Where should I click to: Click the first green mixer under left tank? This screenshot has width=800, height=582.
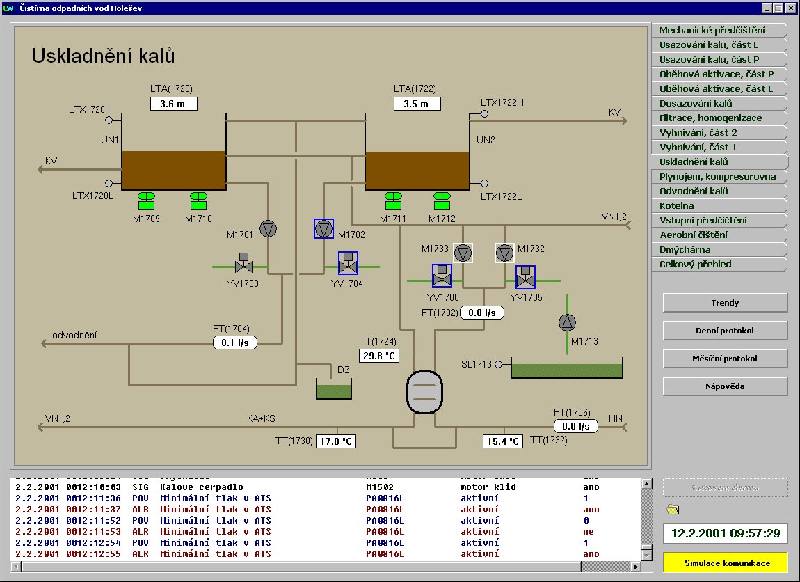click(x=146, y=196)
